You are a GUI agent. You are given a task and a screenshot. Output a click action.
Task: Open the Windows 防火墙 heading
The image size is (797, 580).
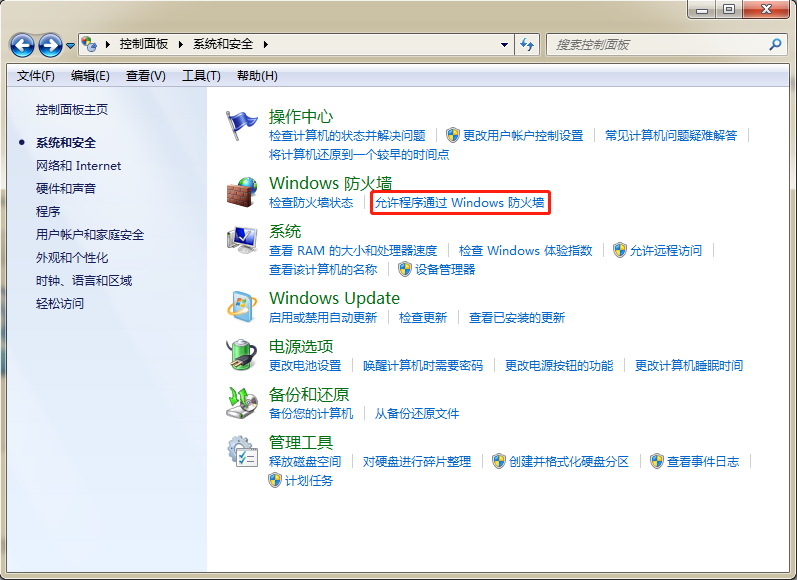(330, 183)
